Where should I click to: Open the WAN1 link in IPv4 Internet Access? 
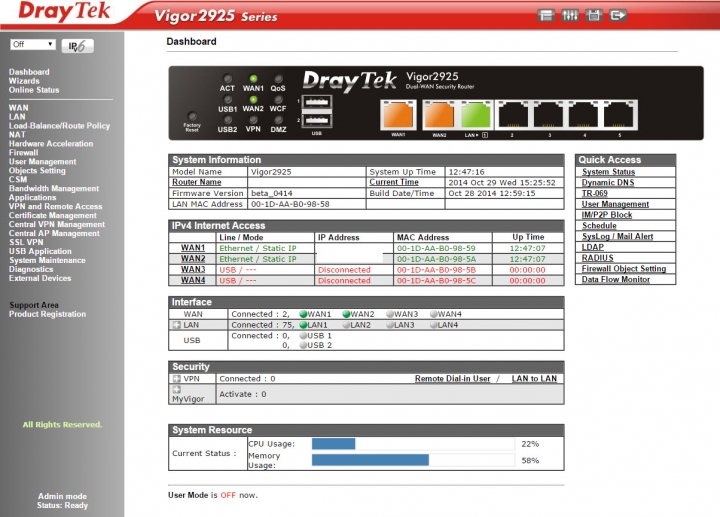[x=193, y=248]
